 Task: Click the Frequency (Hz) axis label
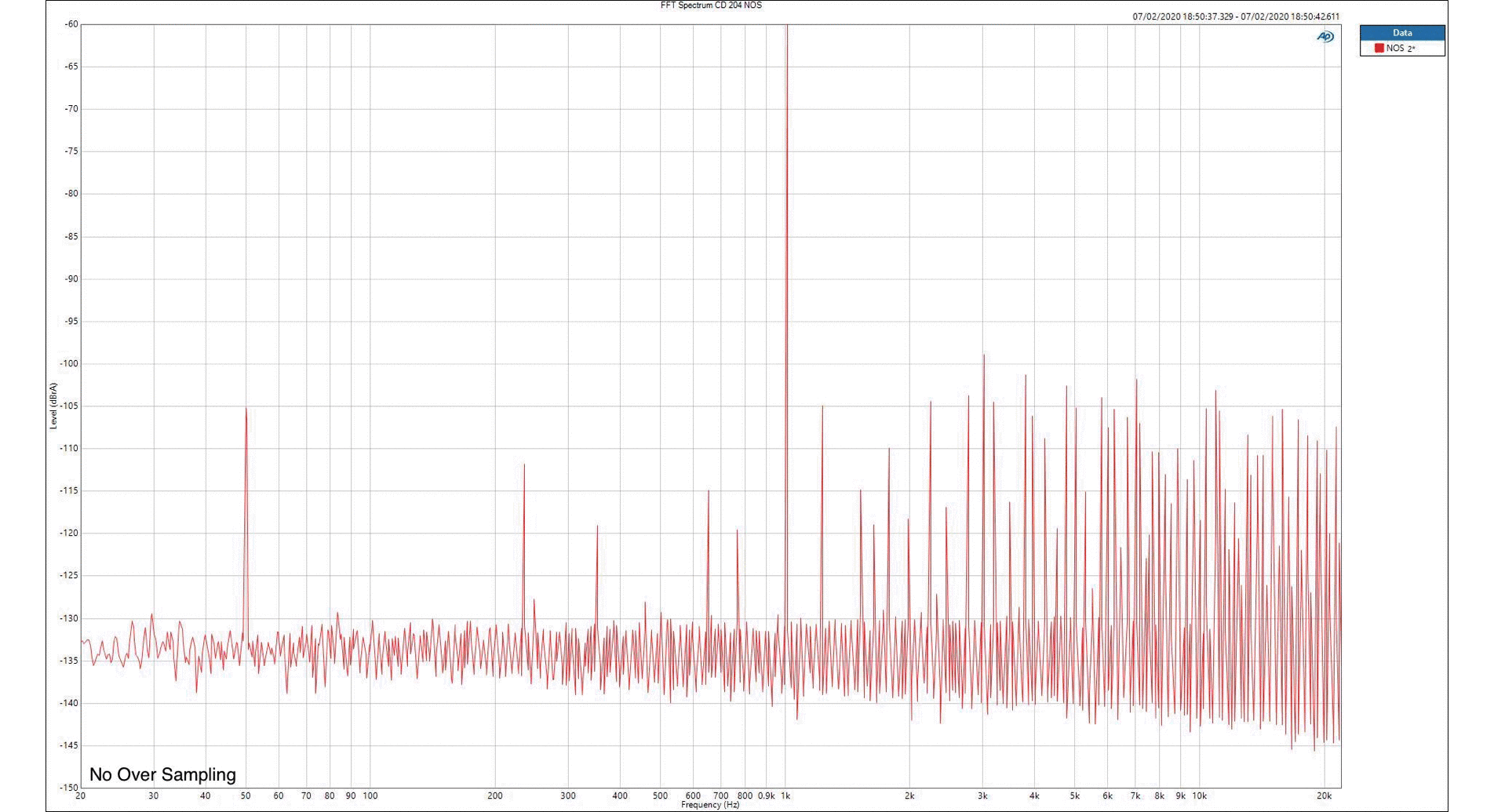click(x=710, y=805)
